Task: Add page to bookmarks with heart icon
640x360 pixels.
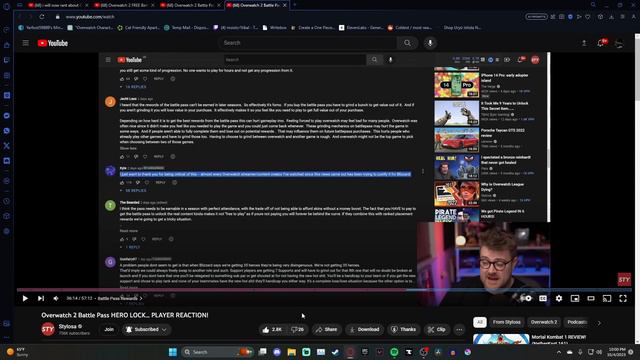Action: pyautogui.click(x=588, y=17)
